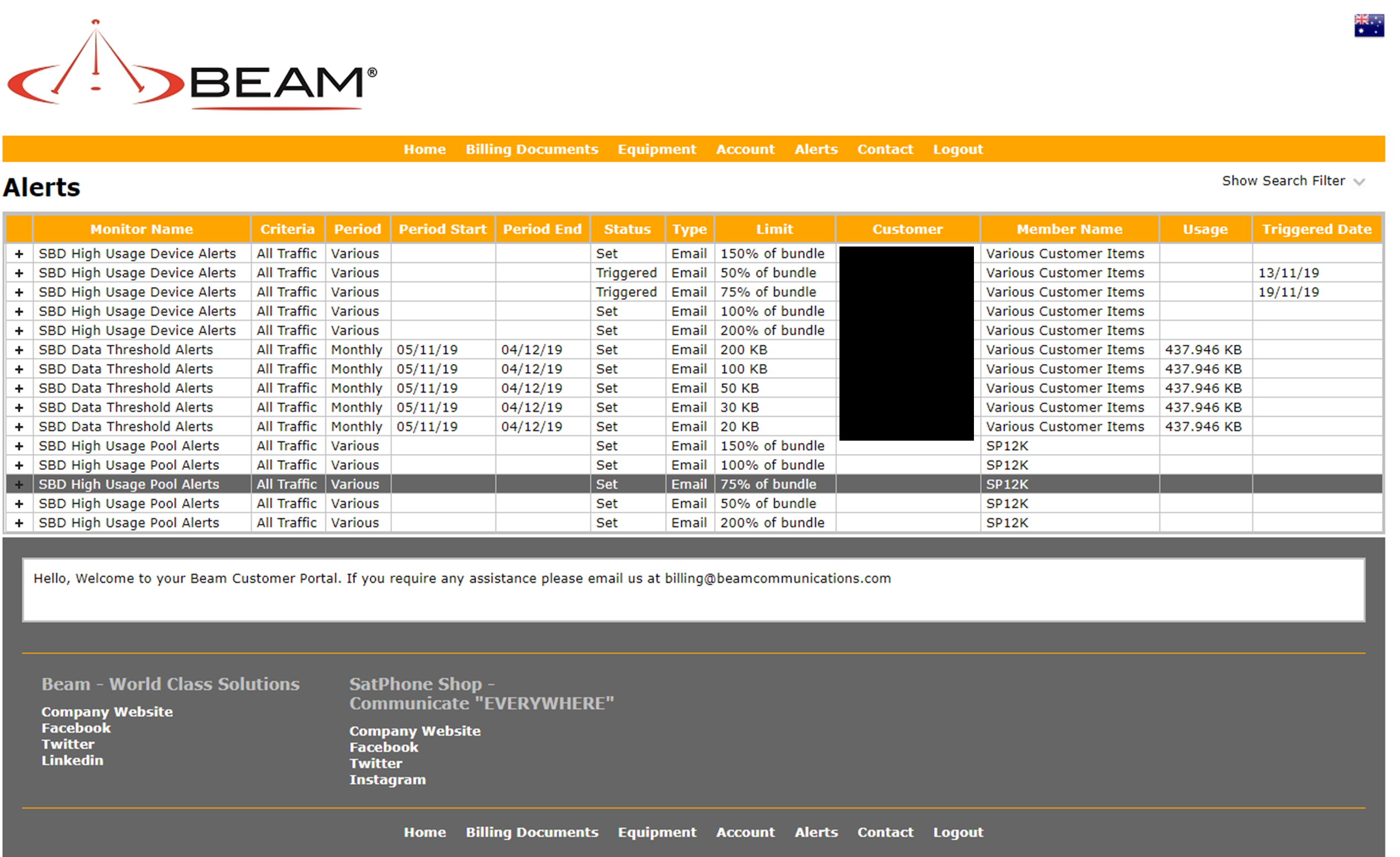
Task: Click Logout in footer navigation
Action: pos(957,832)
